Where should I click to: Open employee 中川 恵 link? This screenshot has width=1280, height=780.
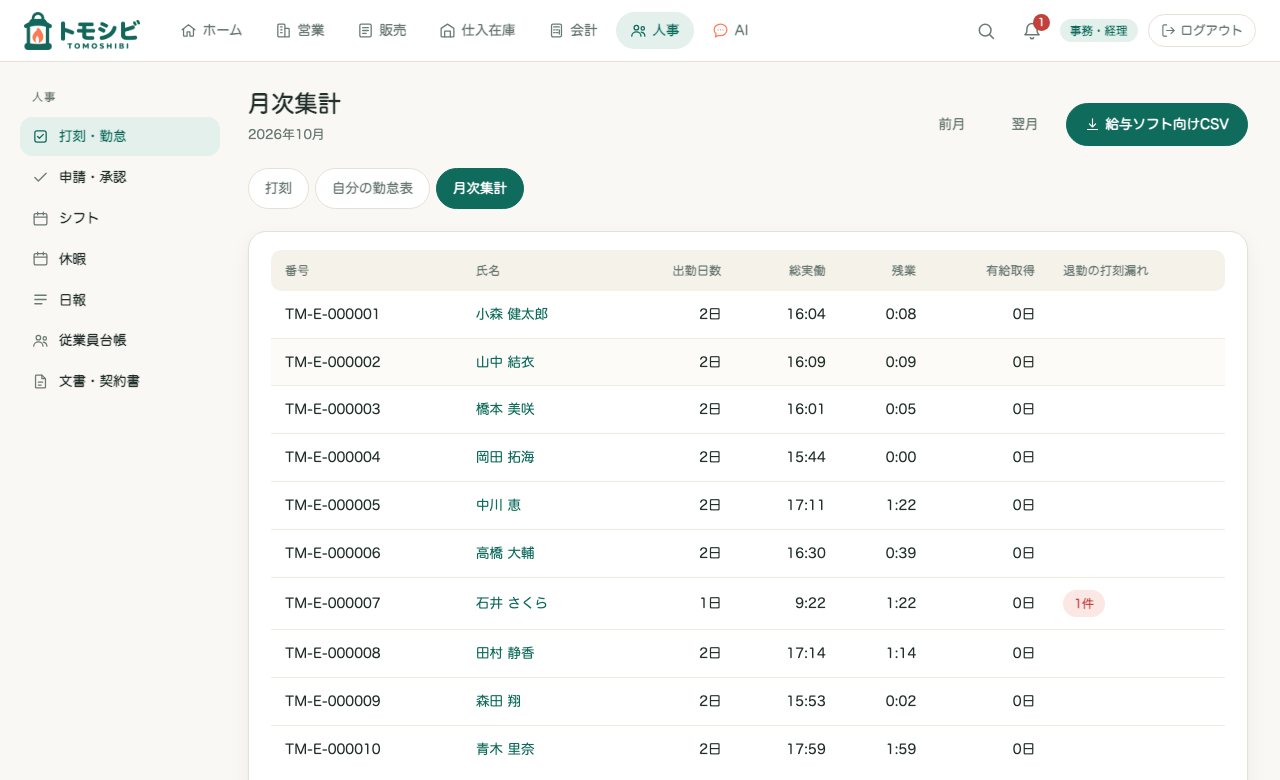pyautogui.click(x=498, y=505)
